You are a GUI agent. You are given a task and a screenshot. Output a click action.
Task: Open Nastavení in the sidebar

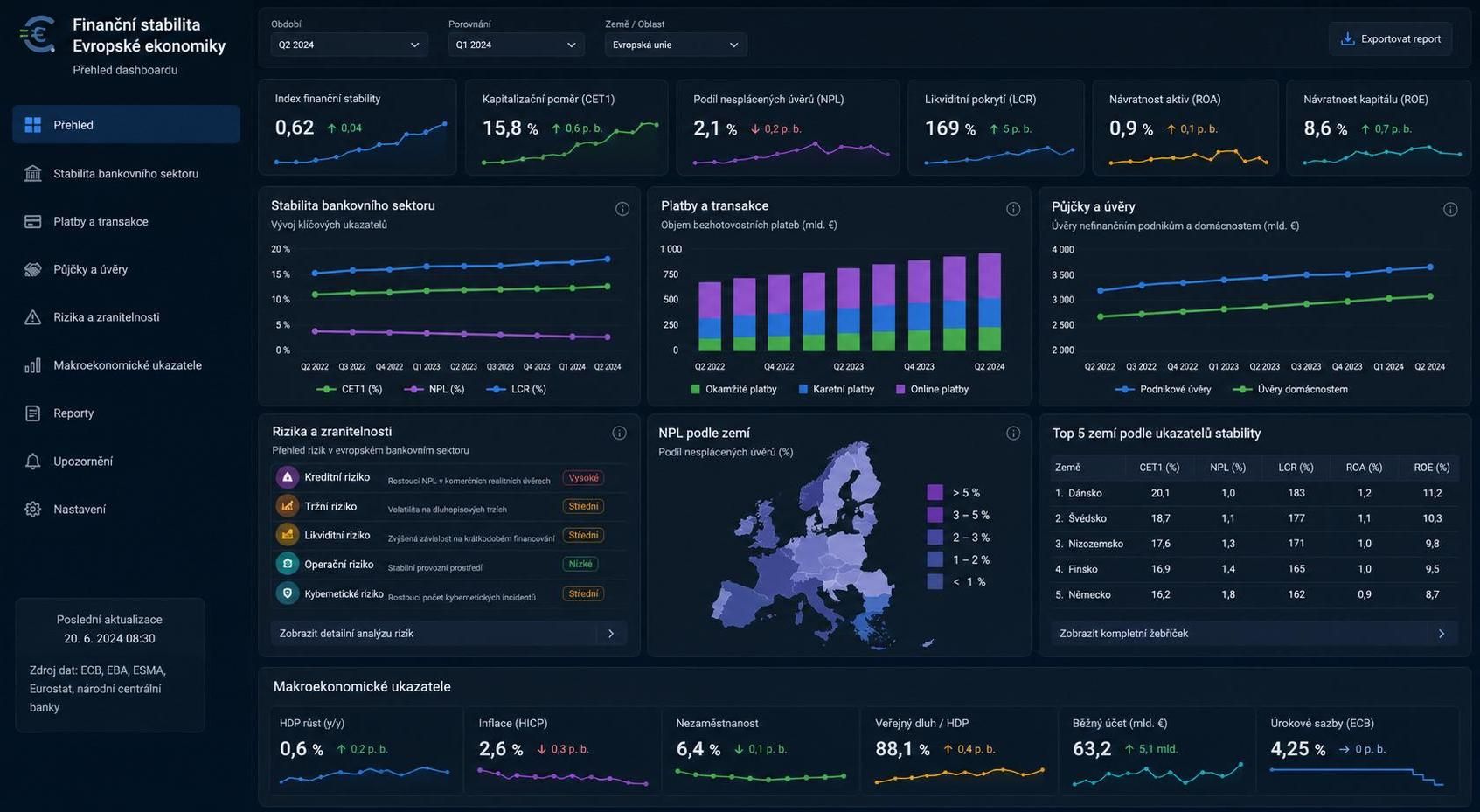point(126,510)
